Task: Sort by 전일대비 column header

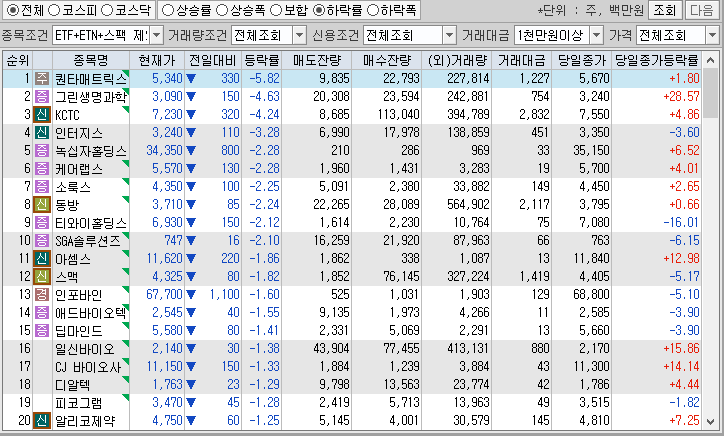Action: tap(213, 60)
